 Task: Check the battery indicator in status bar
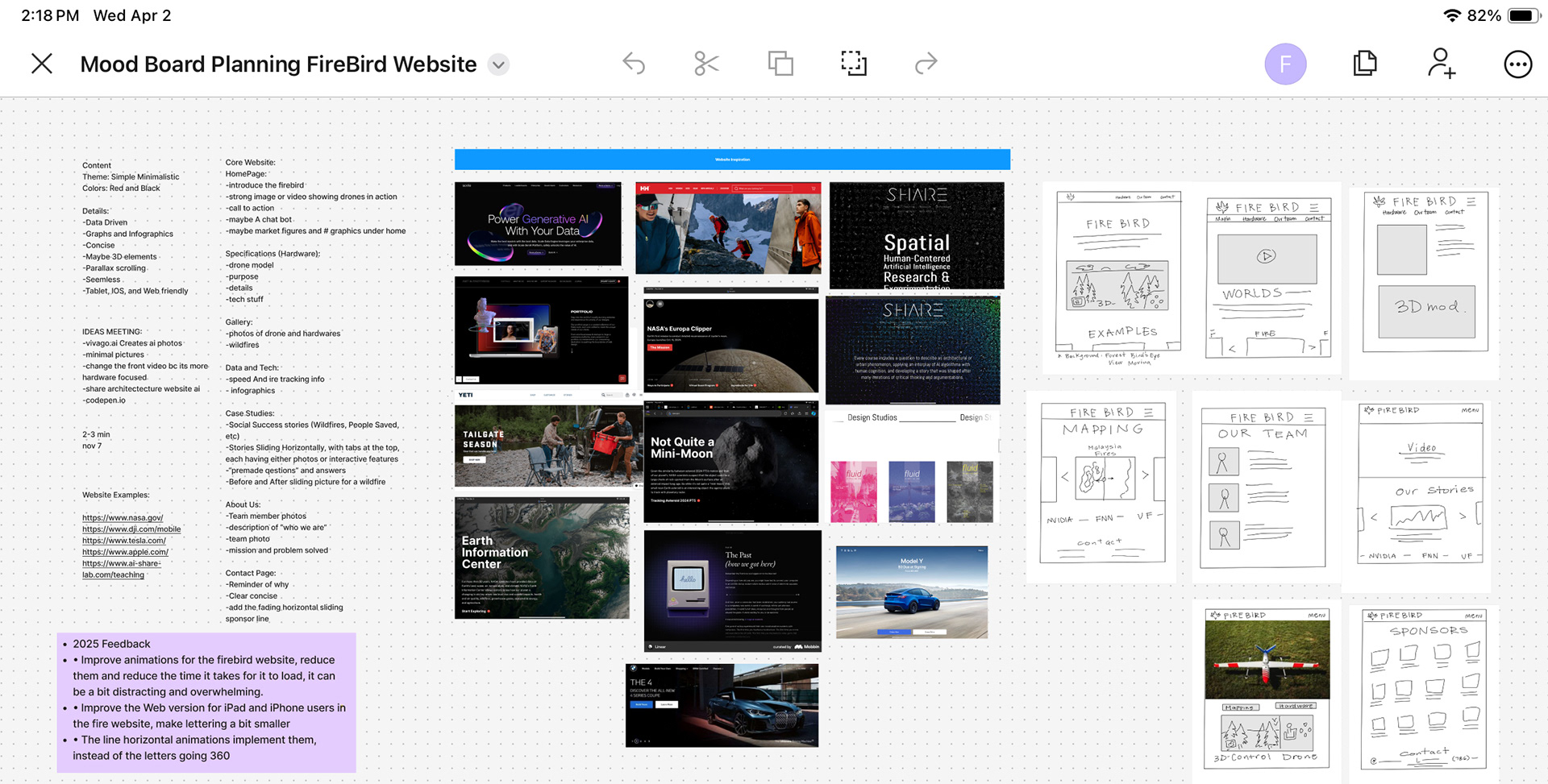(x=1524, y=15)
